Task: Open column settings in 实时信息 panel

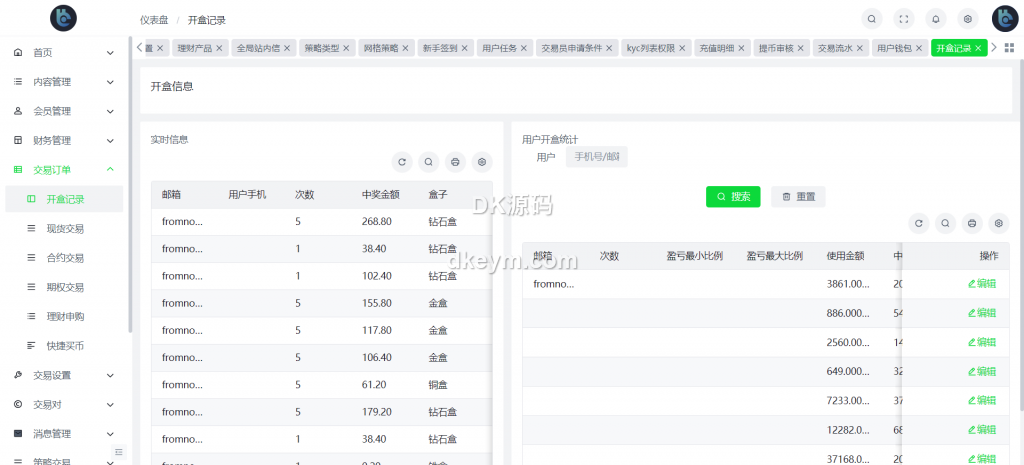Action: (x=482, y=162)
